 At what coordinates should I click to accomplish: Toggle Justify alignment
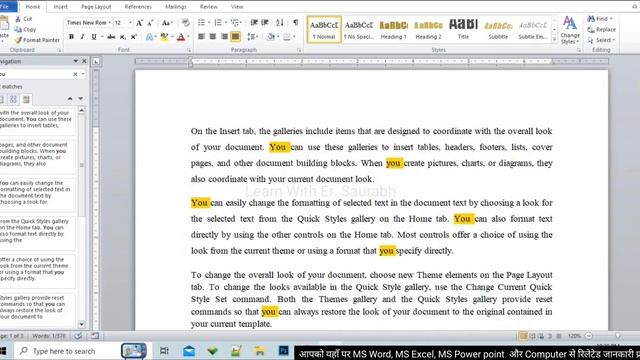coord(236,37)
